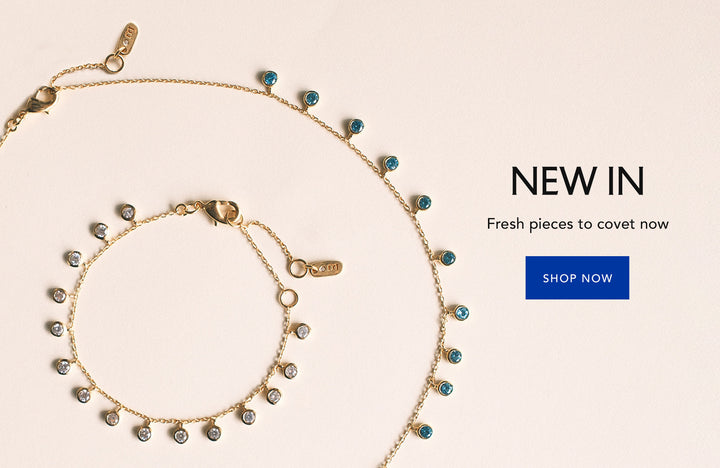Click the bracelet's lobster clasp
The height and width of the screenshot is (468, 720).
click(221, 212)
